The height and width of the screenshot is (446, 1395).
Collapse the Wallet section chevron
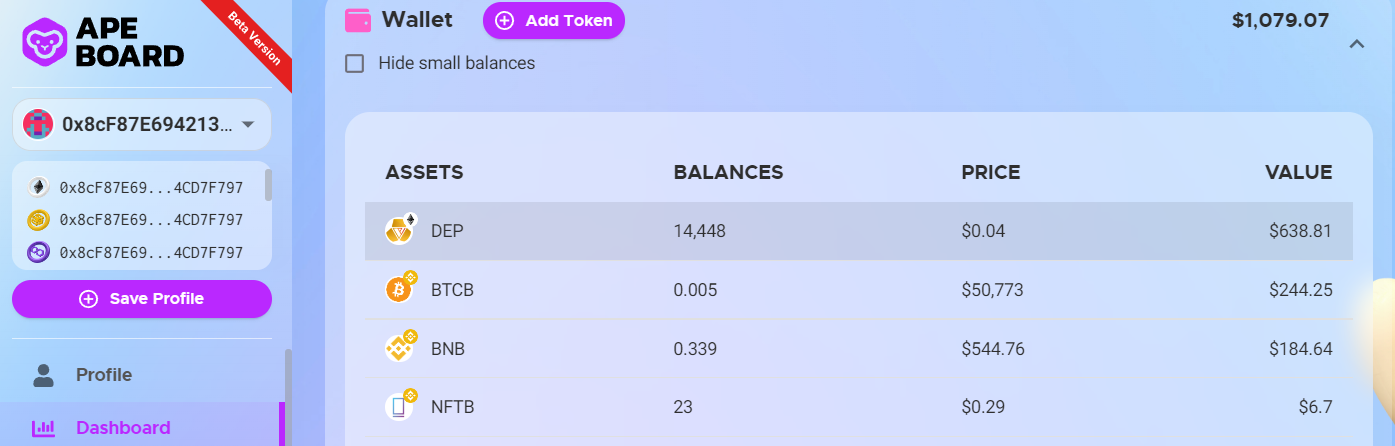(x=1357, y=43)
